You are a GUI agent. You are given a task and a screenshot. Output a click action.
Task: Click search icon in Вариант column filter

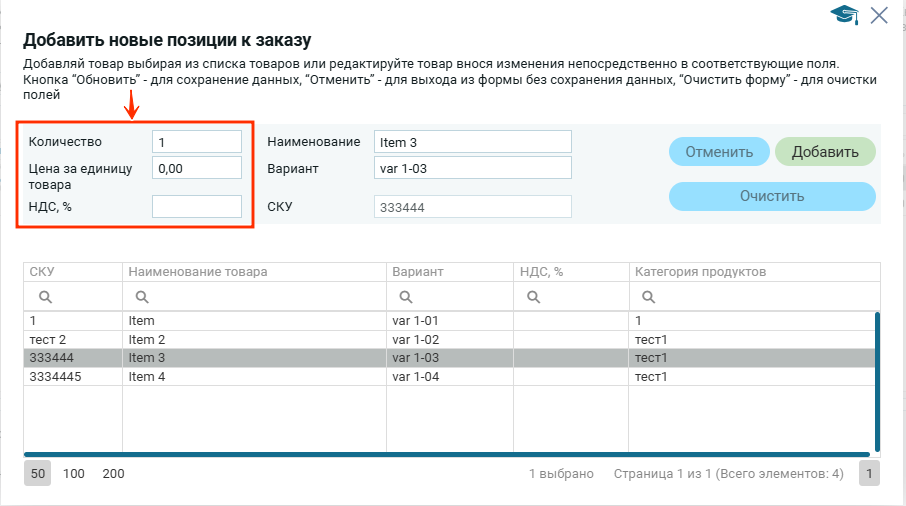[x=406, y=296]
